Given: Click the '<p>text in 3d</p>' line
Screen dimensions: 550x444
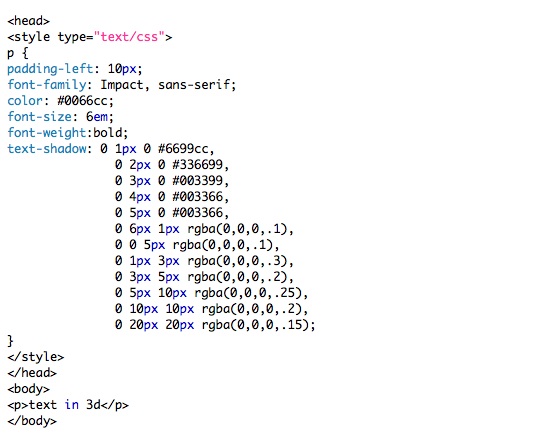Looking at the screenshot, I should [x=68, y=405].
